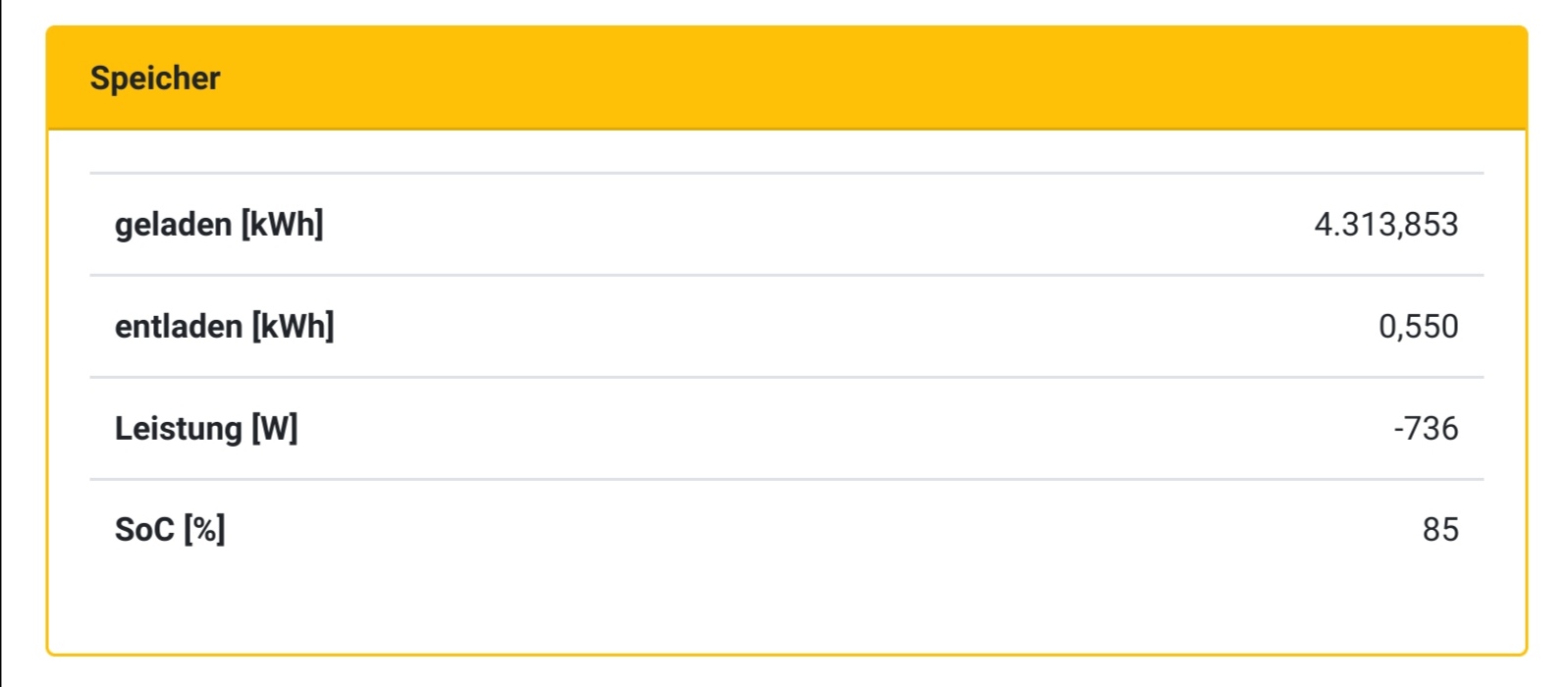
Task: Select the word "entladen" in second row
Action: pyautogui.click(x=178, y=327)
